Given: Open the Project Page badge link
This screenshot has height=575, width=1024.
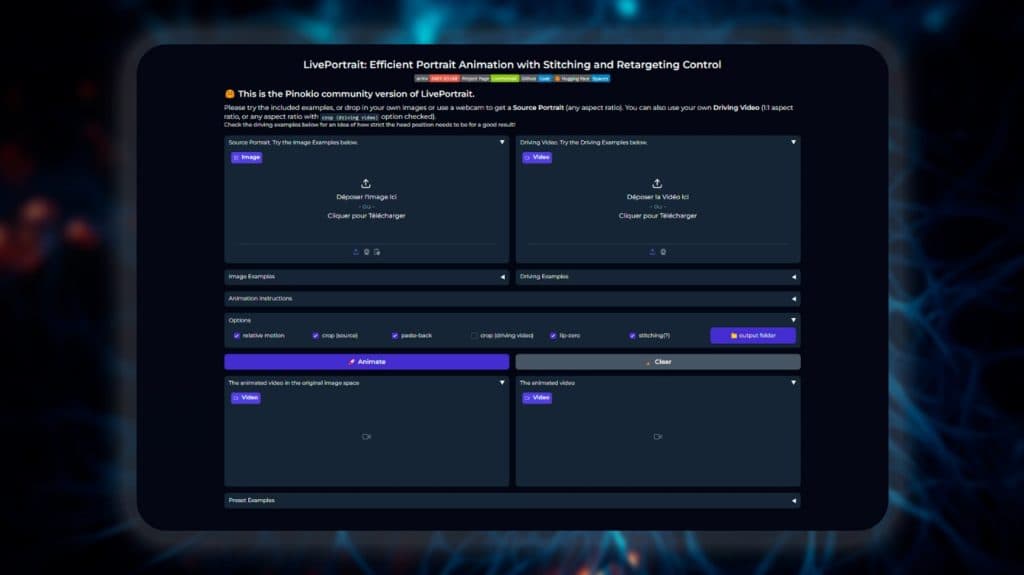Looking at the screenshot, I should [x=475, y=78].
